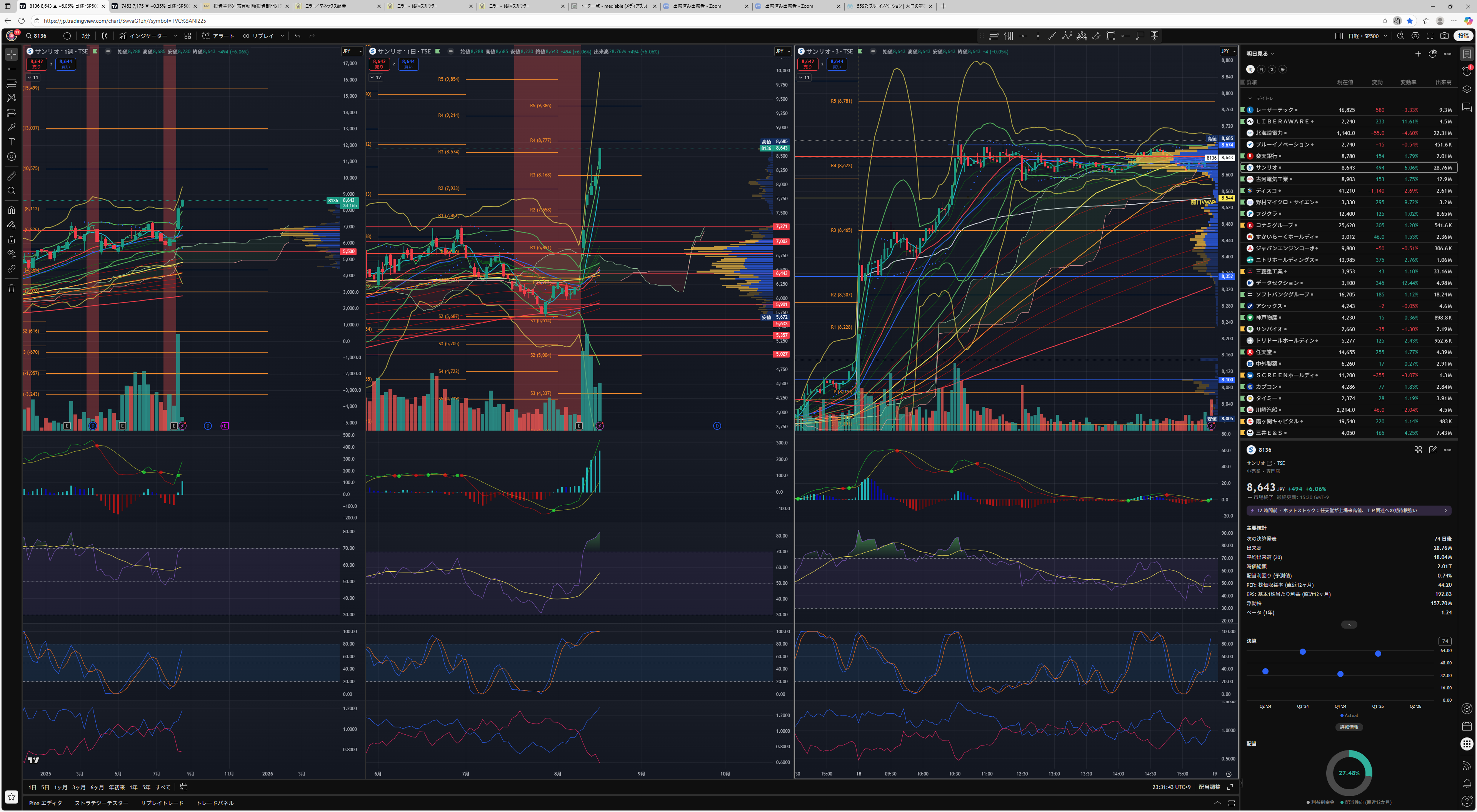1477x812 pixels.
Task: Set date range to 3ヶ月
Action: tap(78, 787)
